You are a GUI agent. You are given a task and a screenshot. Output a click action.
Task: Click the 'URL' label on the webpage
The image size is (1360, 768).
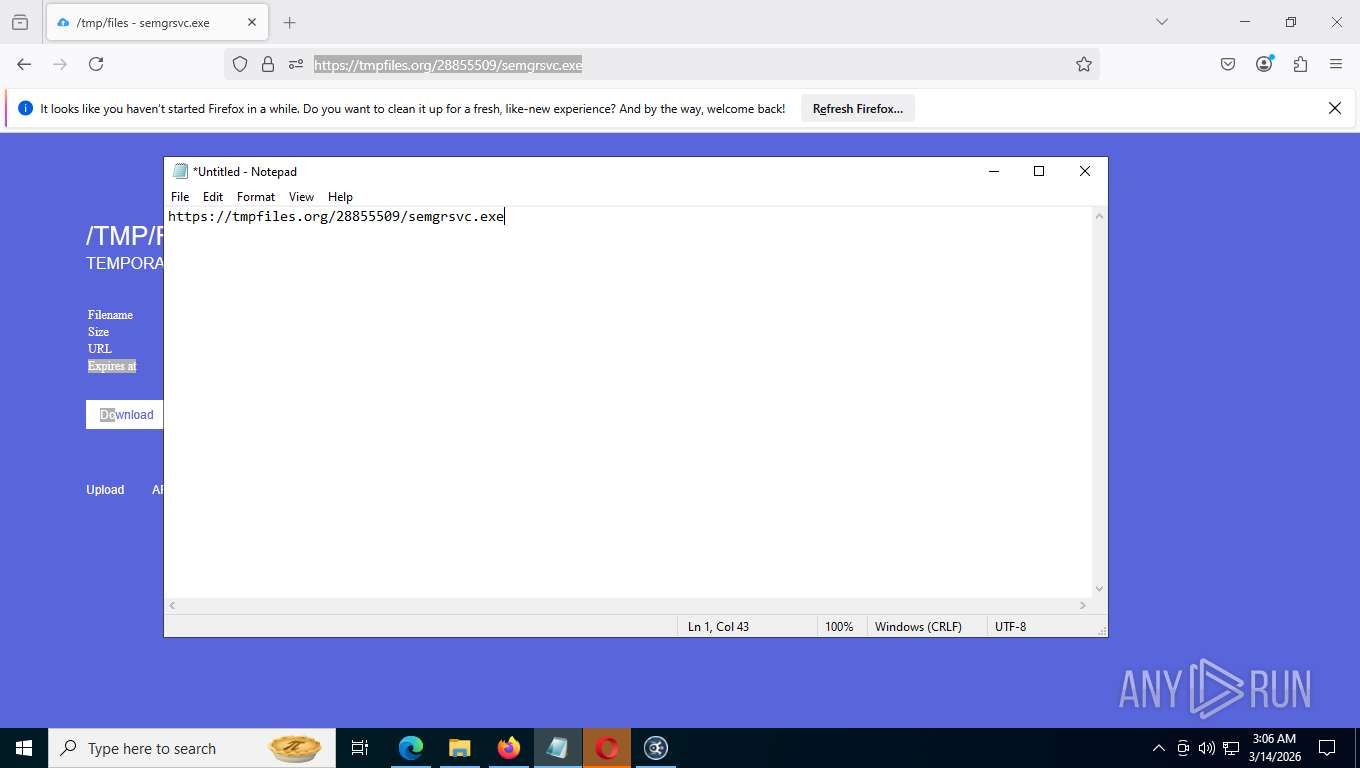[x=100, y=349]
